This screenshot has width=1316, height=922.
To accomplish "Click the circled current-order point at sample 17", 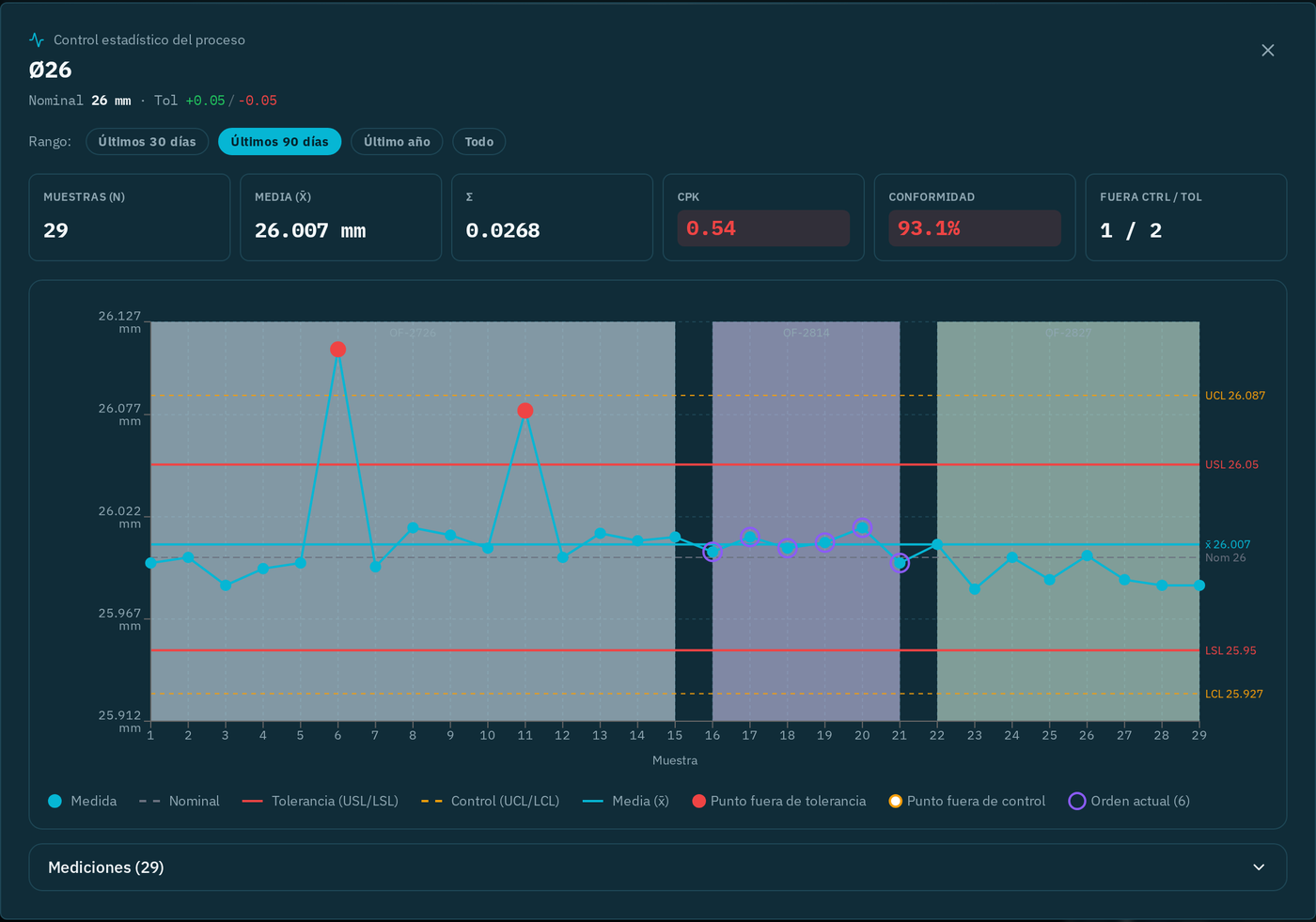I will coord(749,537).
